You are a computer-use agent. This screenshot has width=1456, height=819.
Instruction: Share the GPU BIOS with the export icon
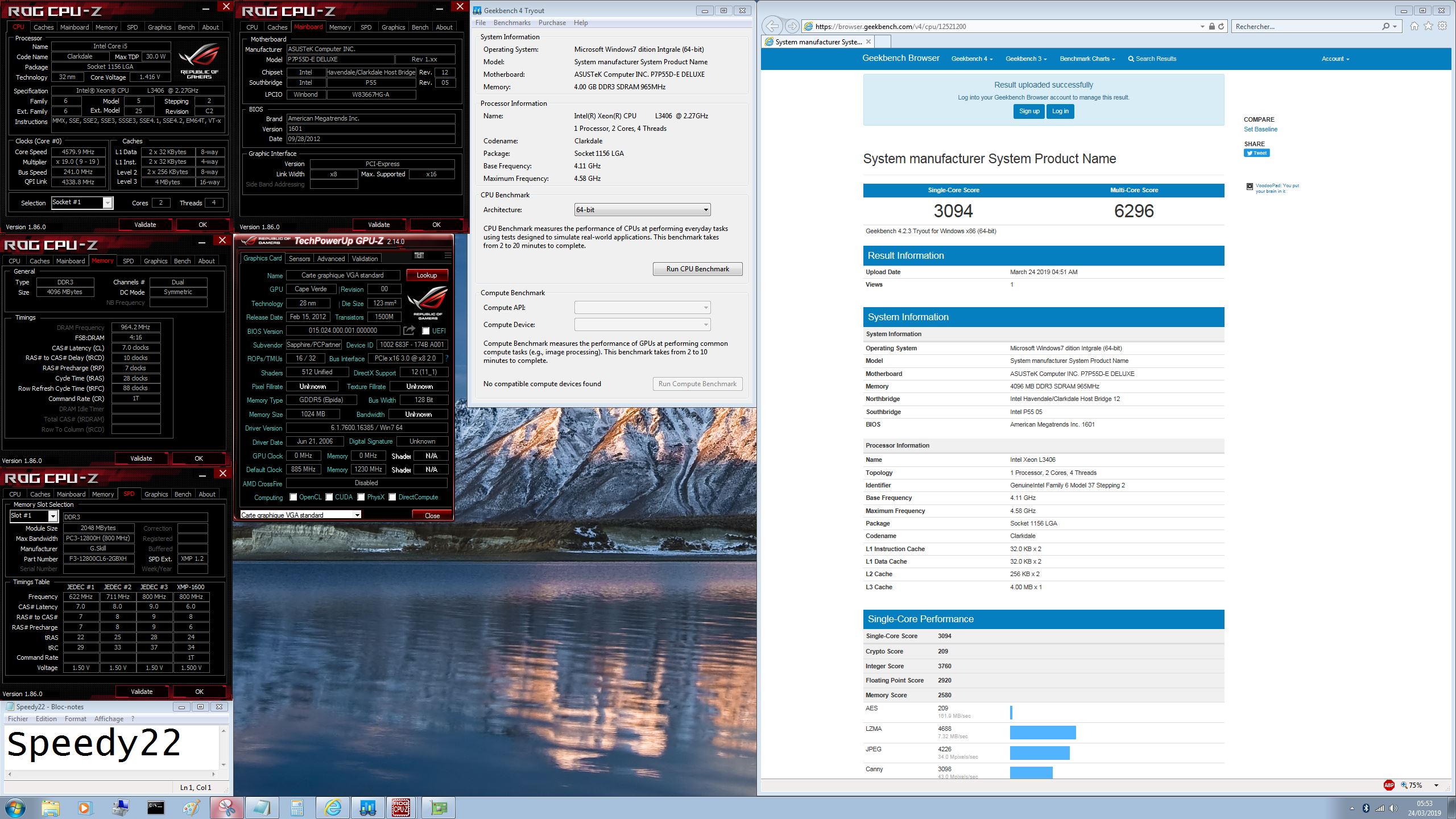click(x=409, y=330)
